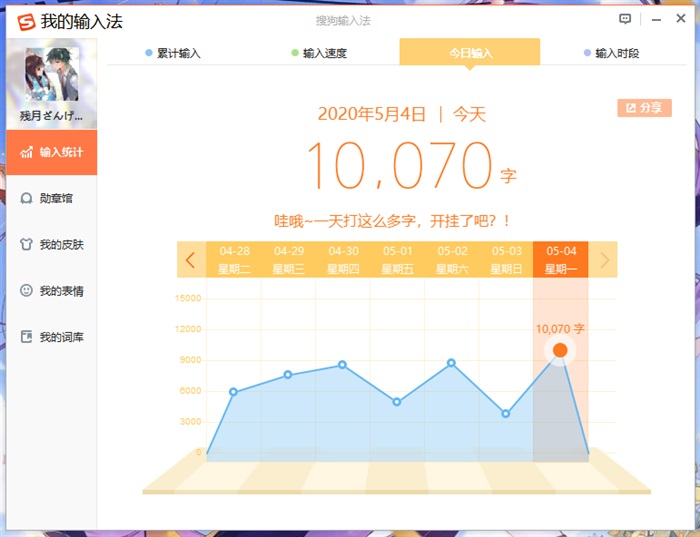
Task: Open 我的表情 emoticons page
Action: coord(51,291)
